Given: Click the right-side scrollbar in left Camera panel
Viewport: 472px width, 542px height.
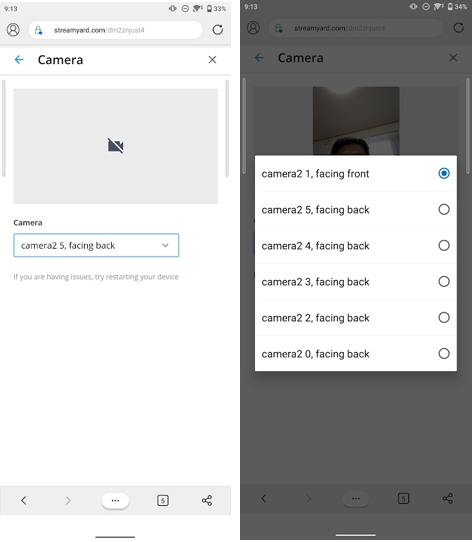Looking at the screenshot, I should click(227, 128).
